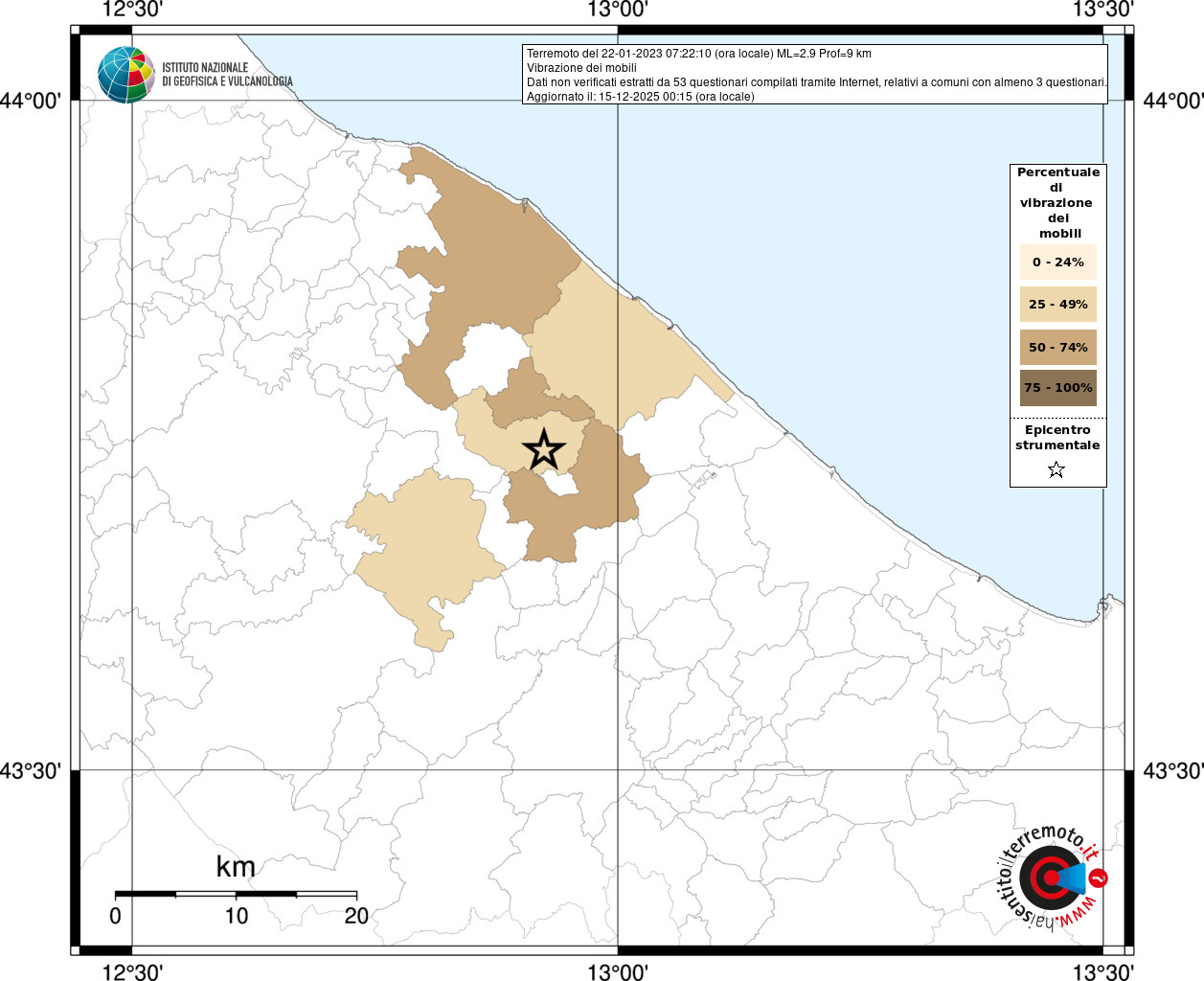Click the 'Epicentro strumentale' legend label
1204x981 pixels.
[x=1057, y=438]
